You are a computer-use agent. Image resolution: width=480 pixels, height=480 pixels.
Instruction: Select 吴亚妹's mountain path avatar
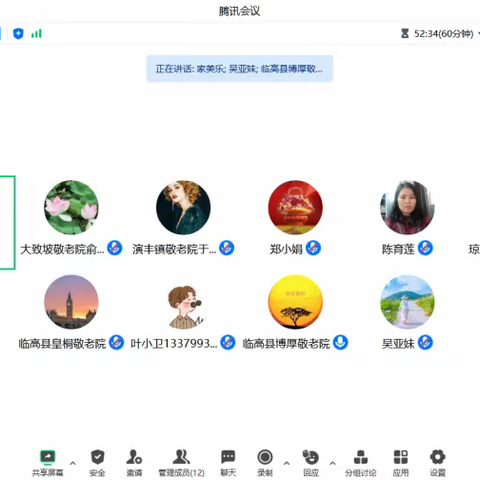[407, 302]
